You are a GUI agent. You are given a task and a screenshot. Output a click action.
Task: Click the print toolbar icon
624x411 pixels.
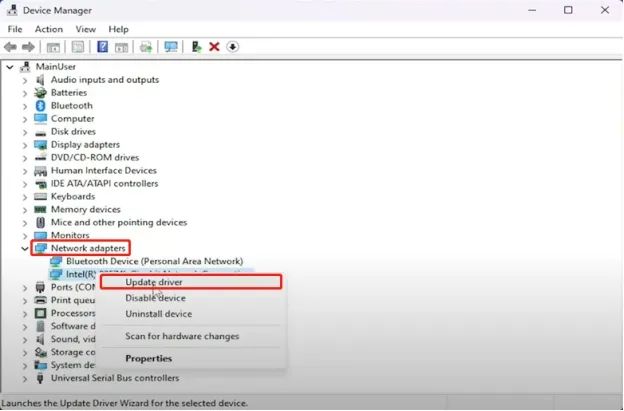point(146,47)
